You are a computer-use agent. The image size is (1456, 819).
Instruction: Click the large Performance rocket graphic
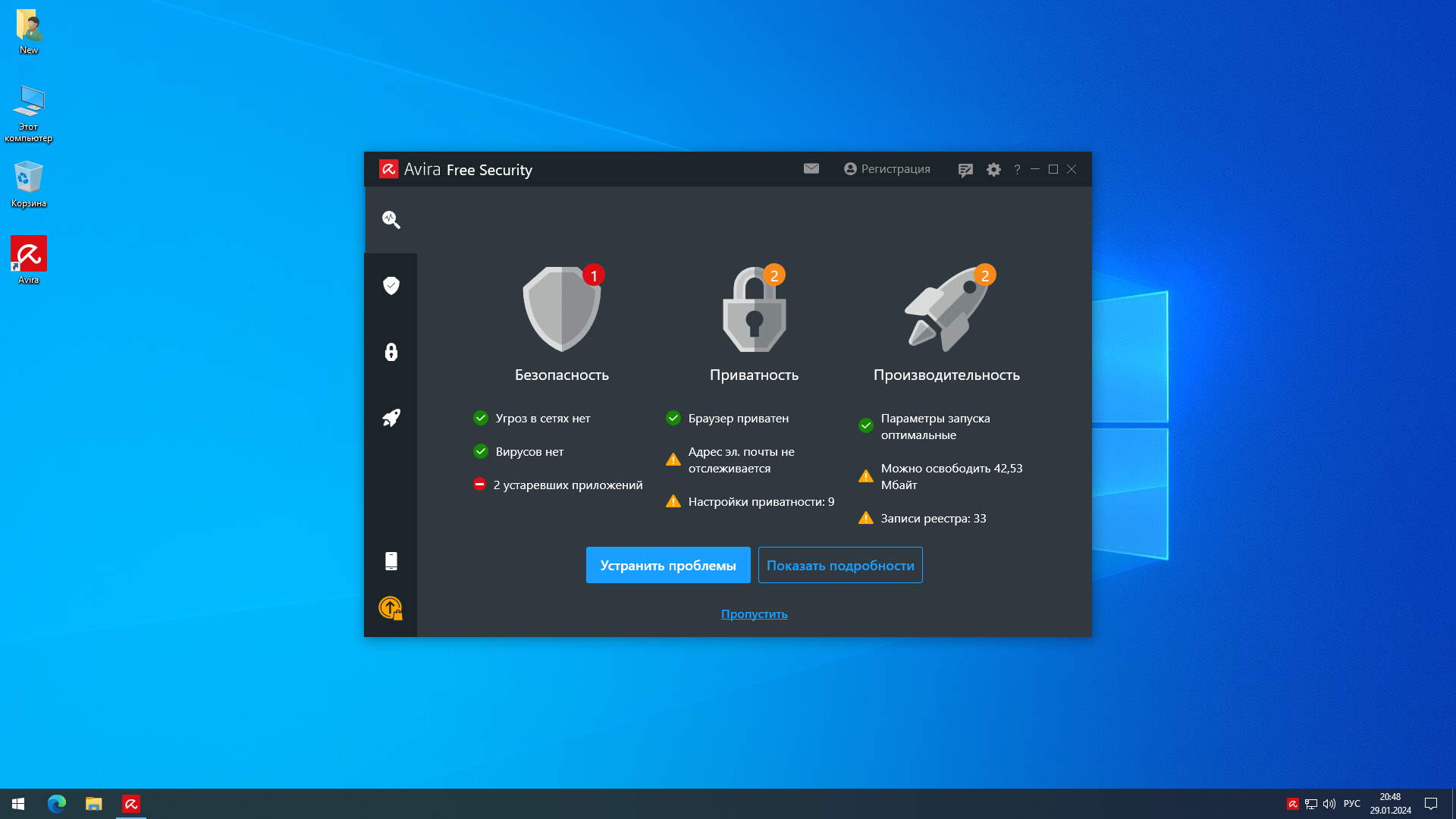point(946,309)
